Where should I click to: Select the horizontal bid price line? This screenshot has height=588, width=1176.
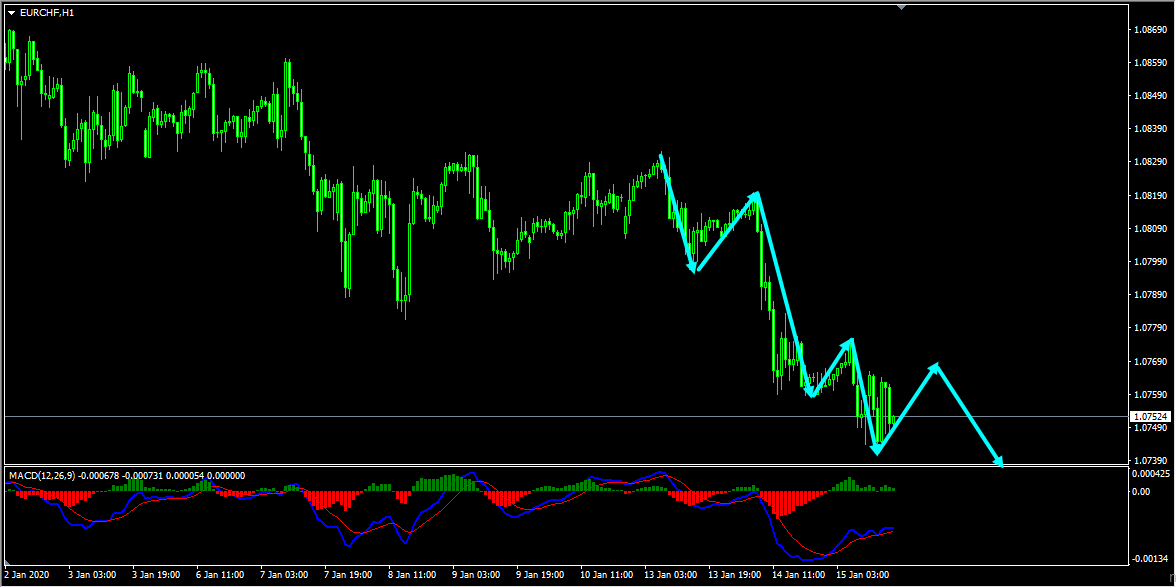(566, 416)
